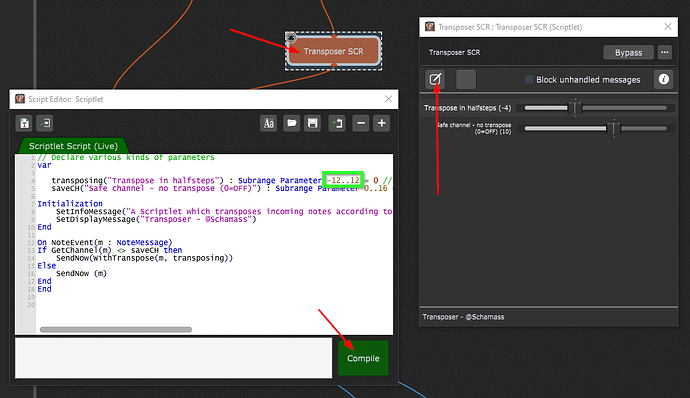Click the new script template icon in Script Editor
Viewport: 690px width, 398px height.
pos(24,123)
